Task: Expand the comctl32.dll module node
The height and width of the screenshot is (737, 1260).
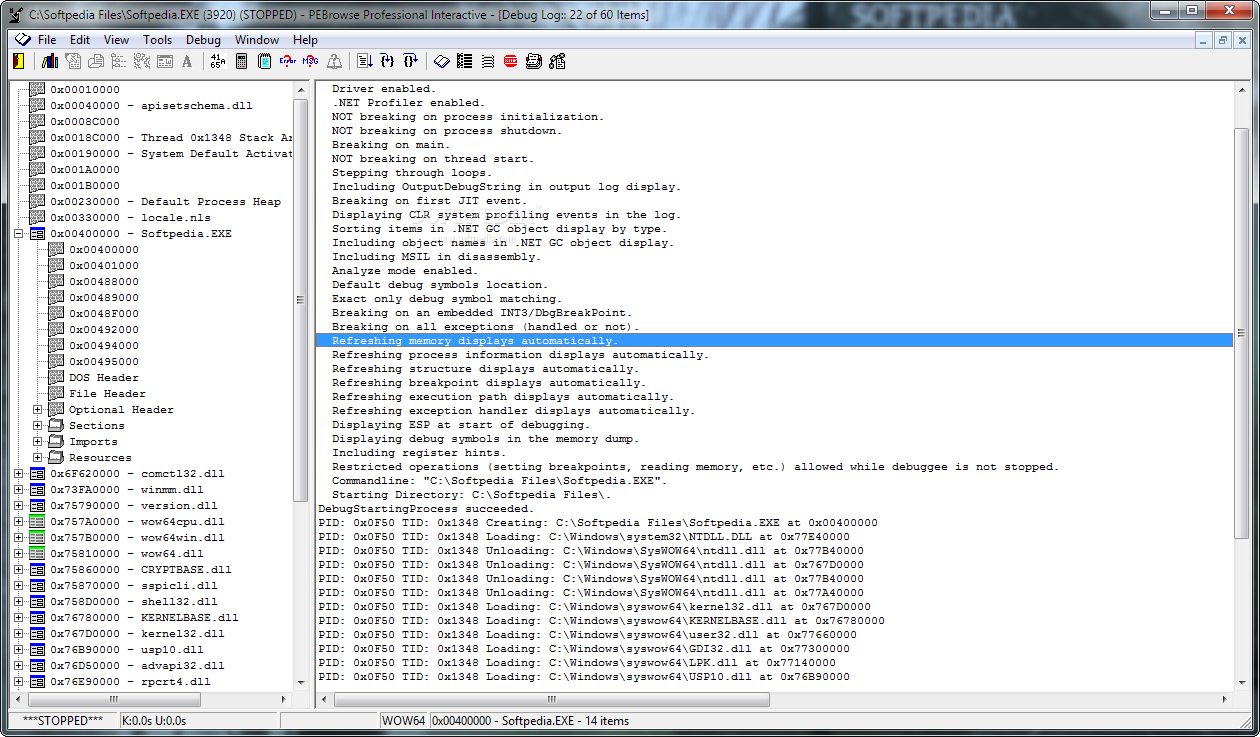Action: [x=19, y=473]
